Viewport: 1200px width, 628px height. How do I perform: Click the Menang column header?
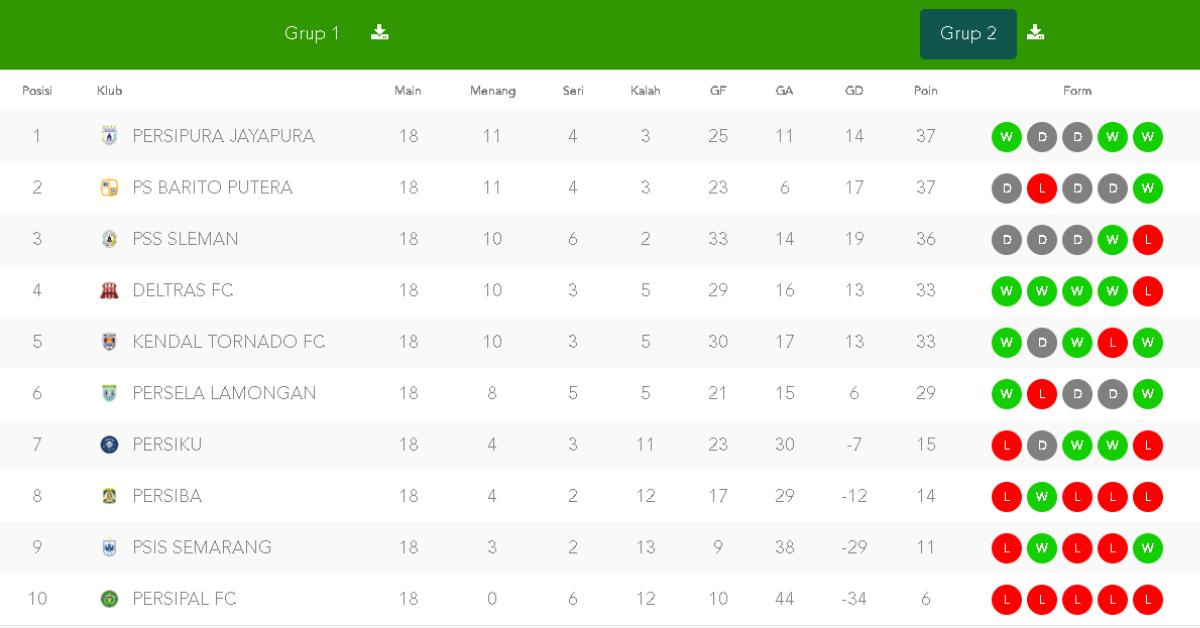click(x=492, y=90)
